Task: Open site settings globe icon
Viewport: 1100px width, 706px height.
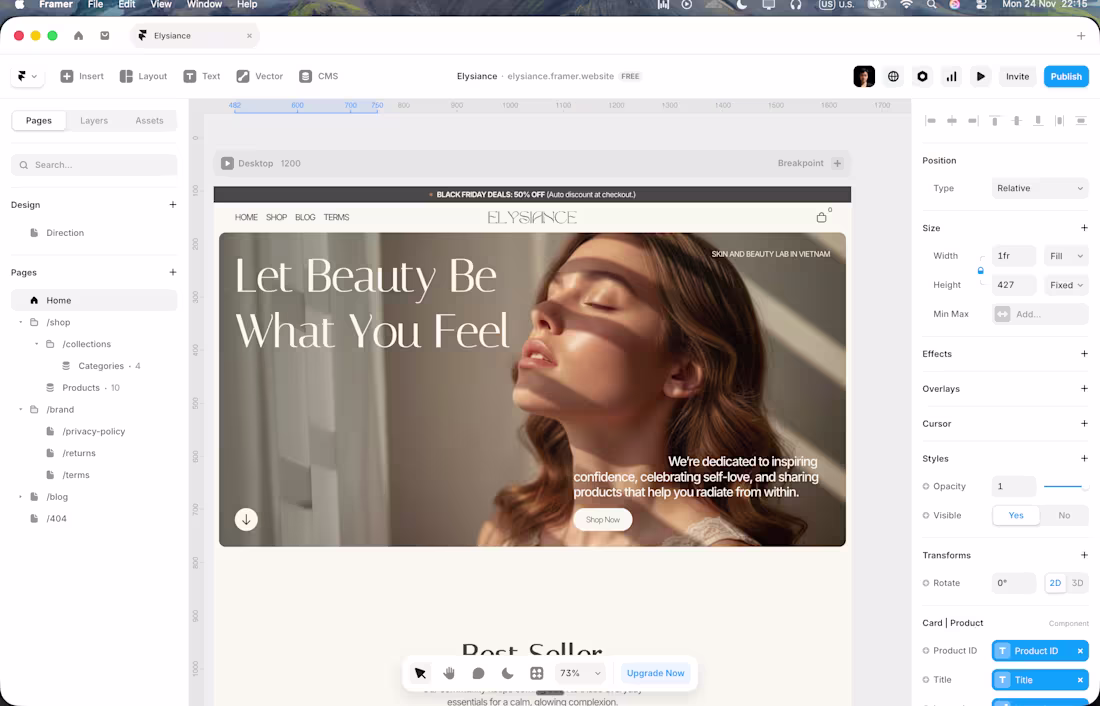Action: point(893,76)
